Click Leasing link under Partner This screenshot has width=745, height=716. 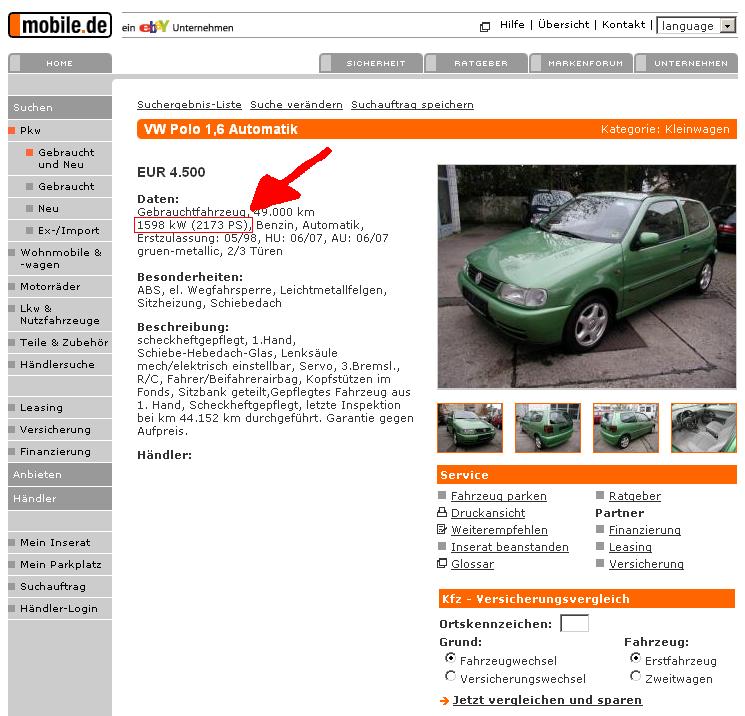(630, 547)
